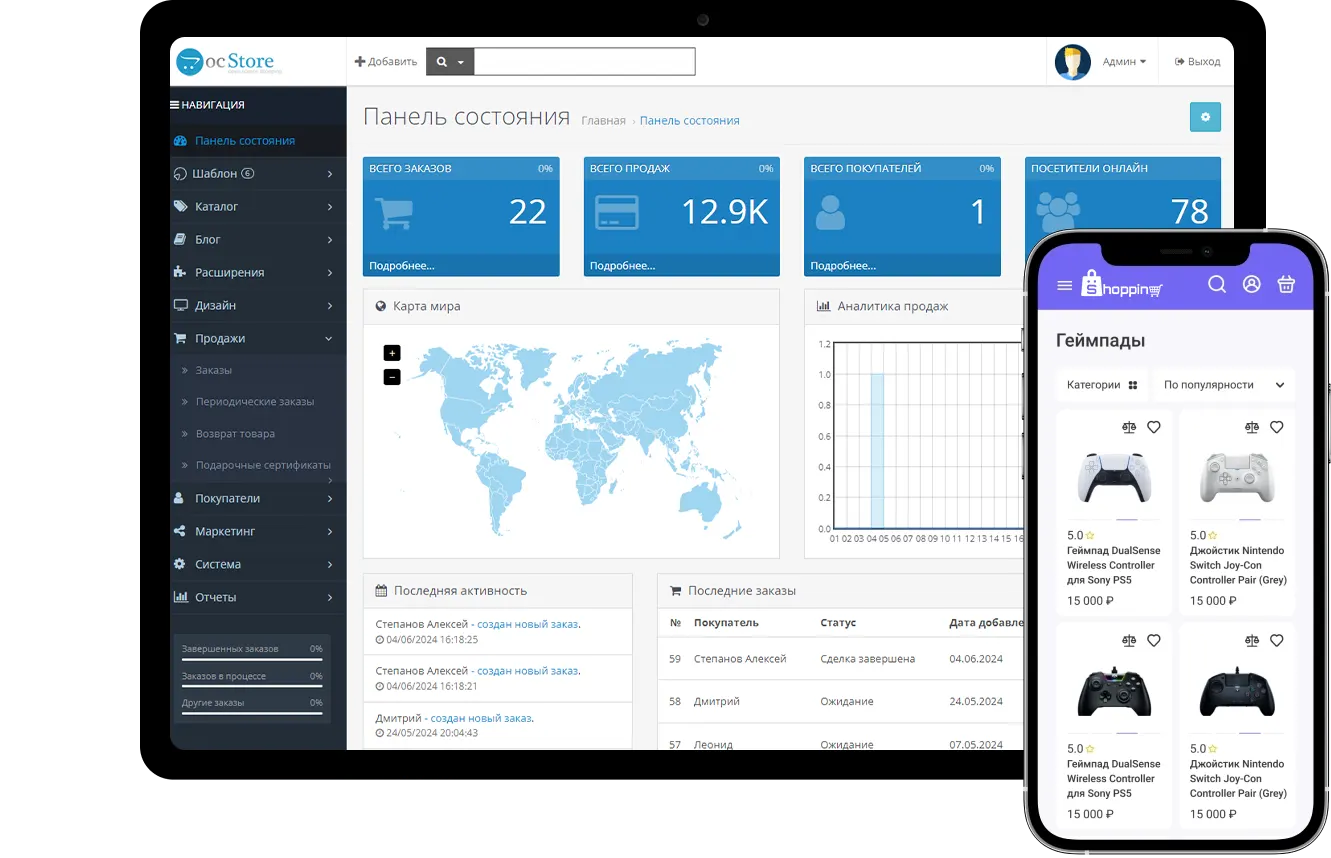The image size is (1331, 858).
Task: Expand the Расширения menu
Action: point(258,273)
